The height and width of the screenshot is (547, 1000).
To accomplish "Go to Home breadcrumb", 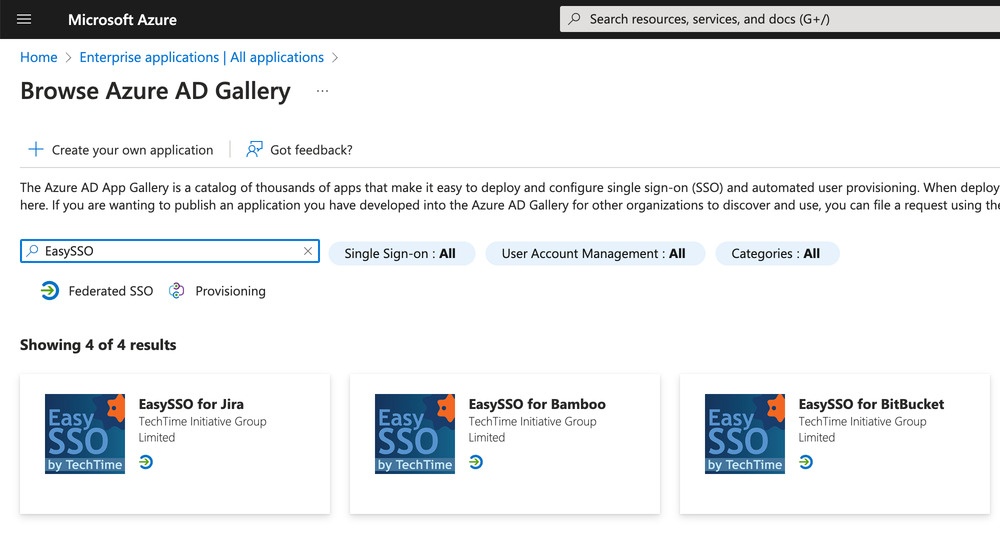I will click(38, 57).
